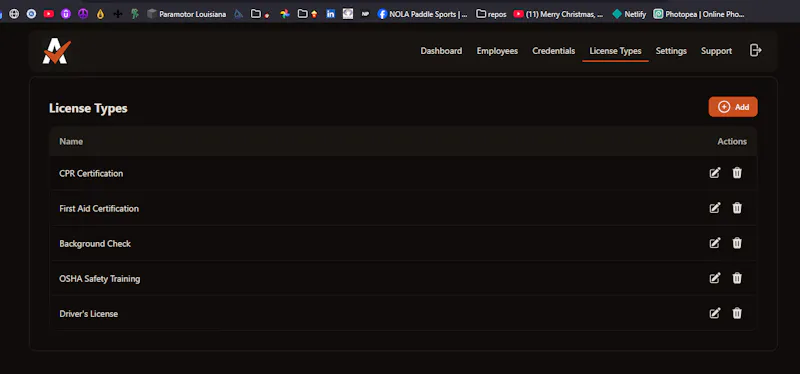Open the green figure bookmark icon
This screenshot has height=374, width=800.
point(135,14)
